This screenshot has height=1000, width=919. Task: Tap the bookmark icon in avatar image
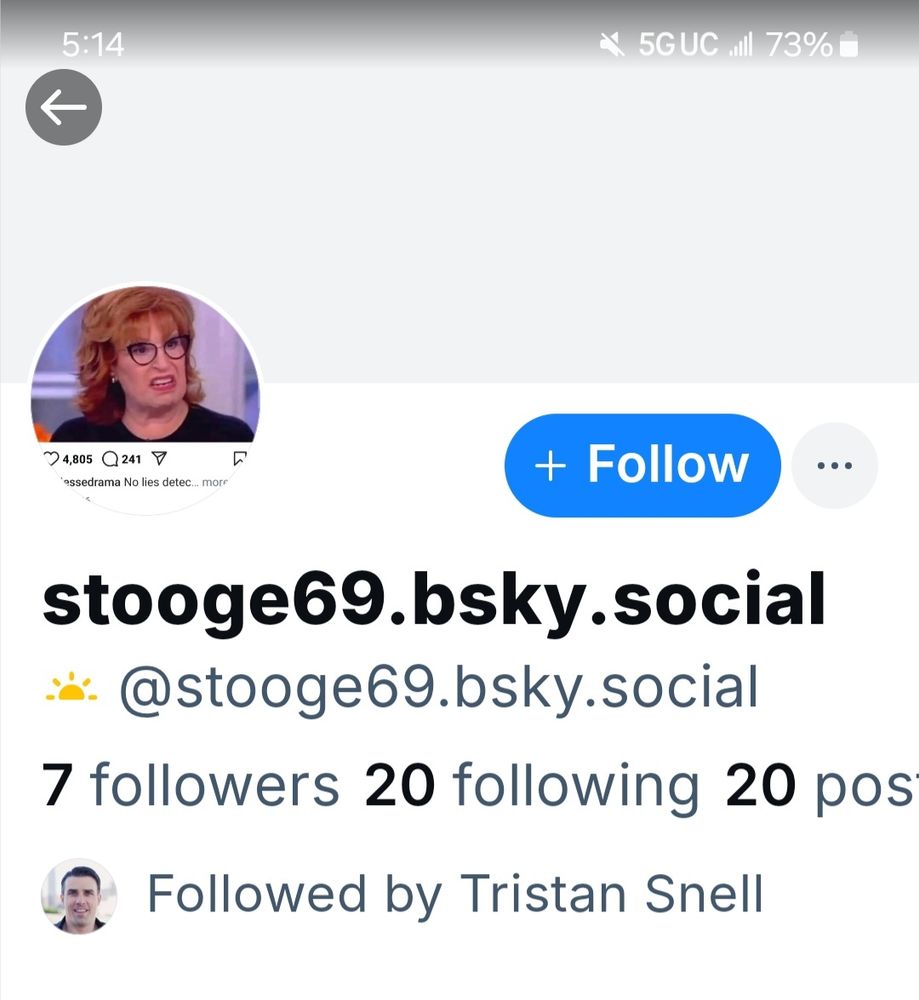click(239, 458)
